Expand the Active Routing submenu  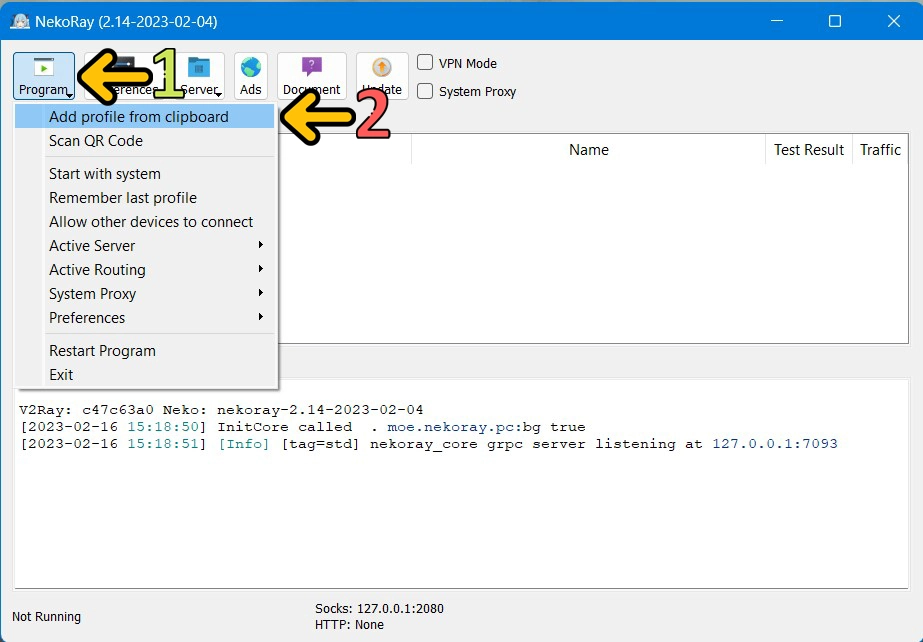pyautogui.click(x=97, y=269)
